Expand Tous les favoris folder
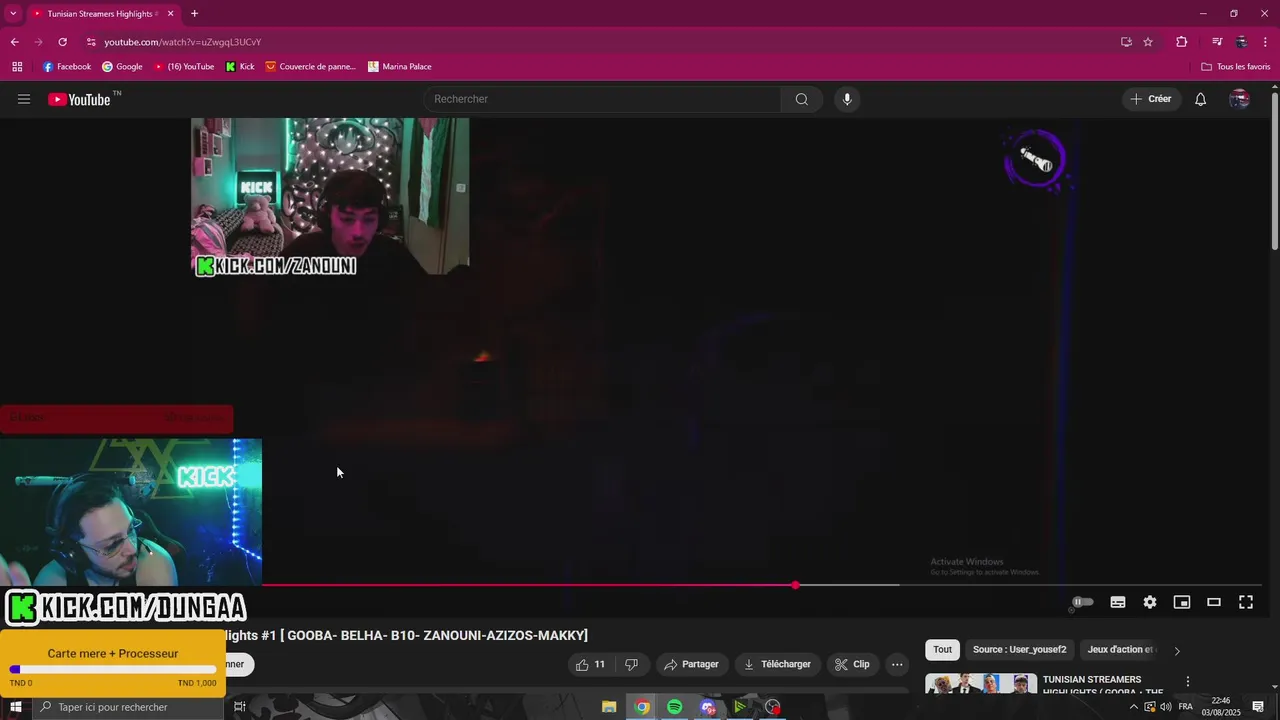This screenshot has height=720, width=1280. [1236, 67]
